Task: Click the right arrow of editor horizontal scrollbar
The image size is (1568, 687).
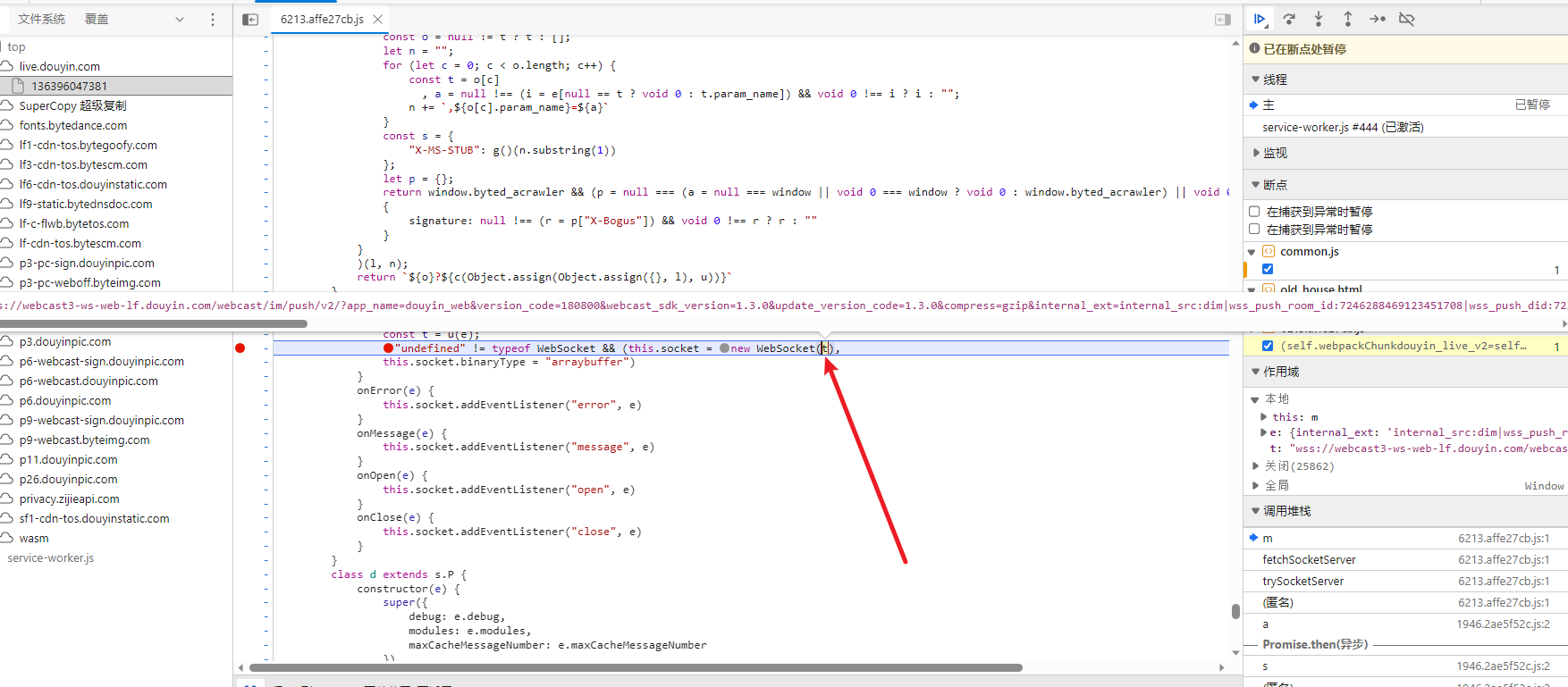Action: [1222, 667]
